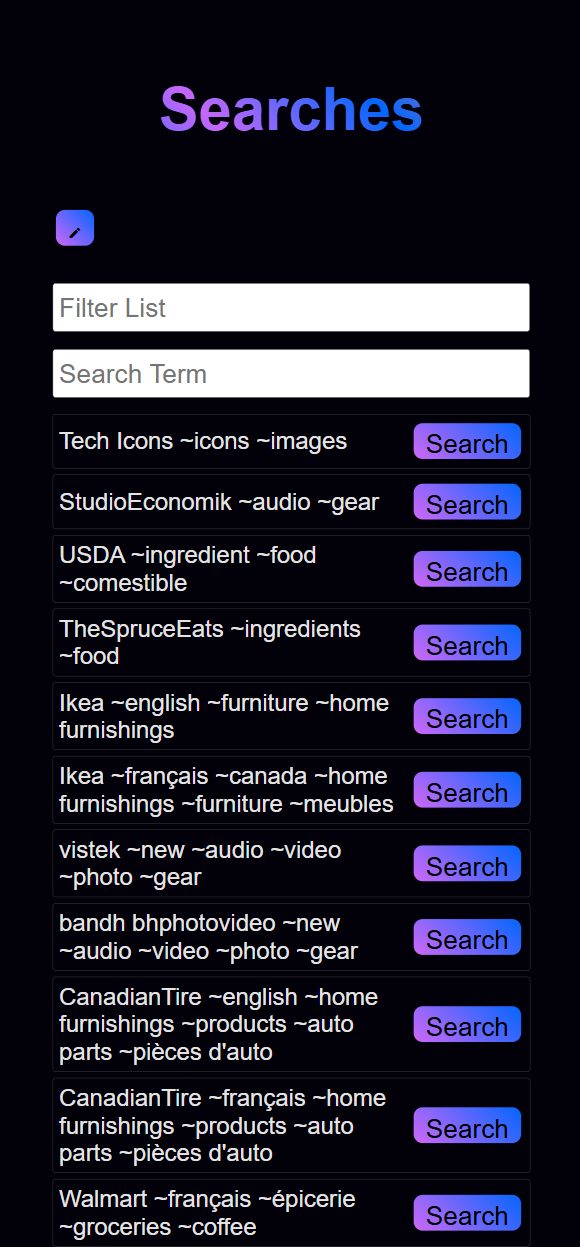
Task: Select the StudioEconomik audio gear label
Action: (219, 502)
